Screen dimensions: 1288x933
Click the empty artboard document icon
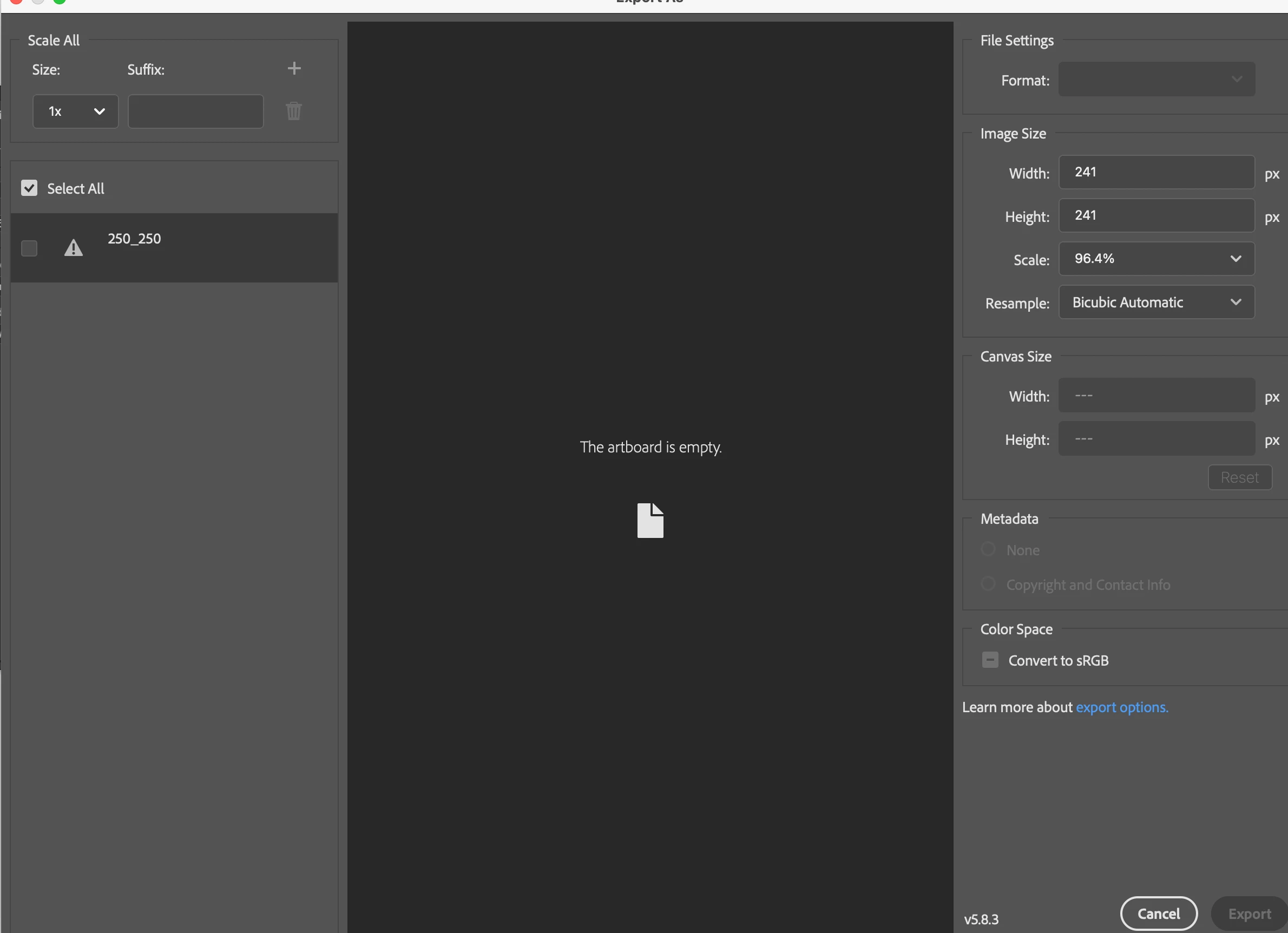(x=649, y=520)
